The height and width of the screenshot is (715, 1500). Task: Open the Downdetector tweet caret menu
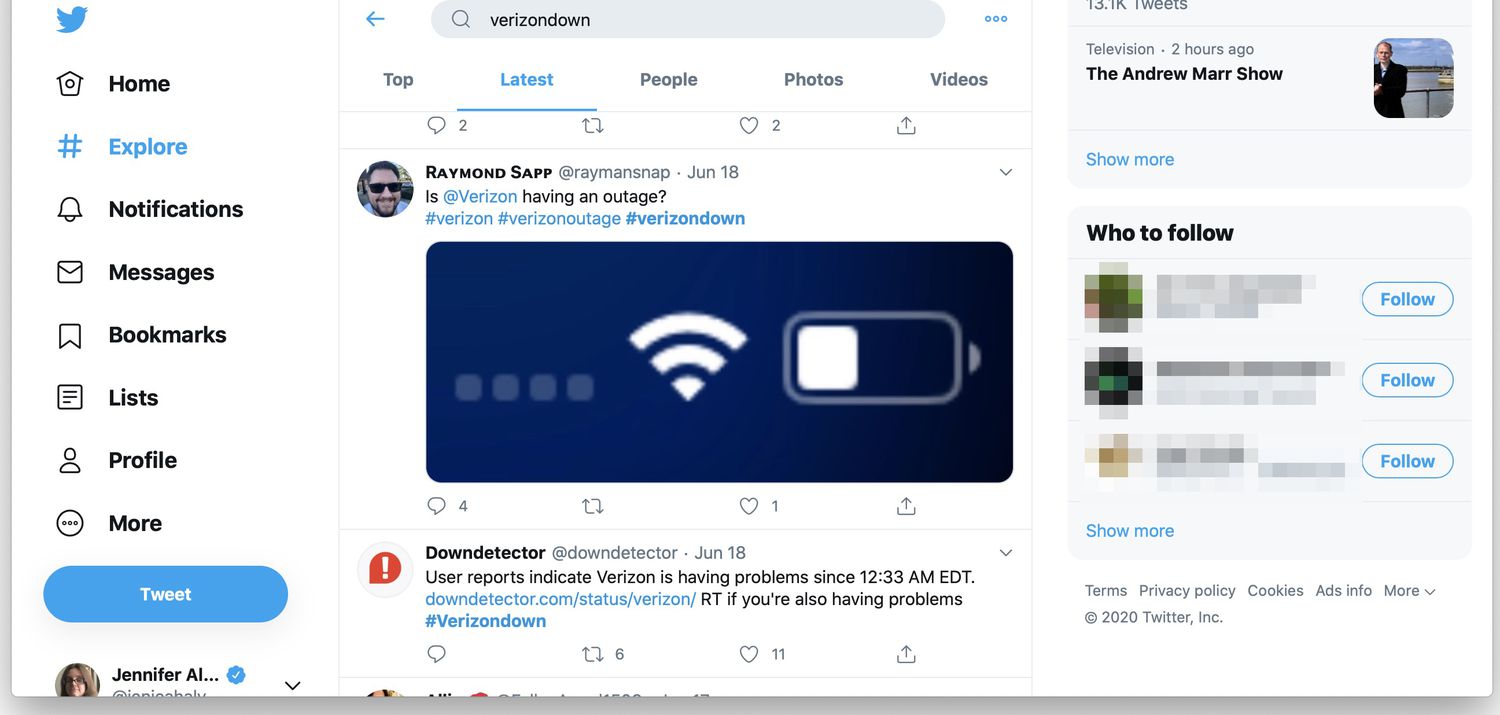coord(1006,553)
